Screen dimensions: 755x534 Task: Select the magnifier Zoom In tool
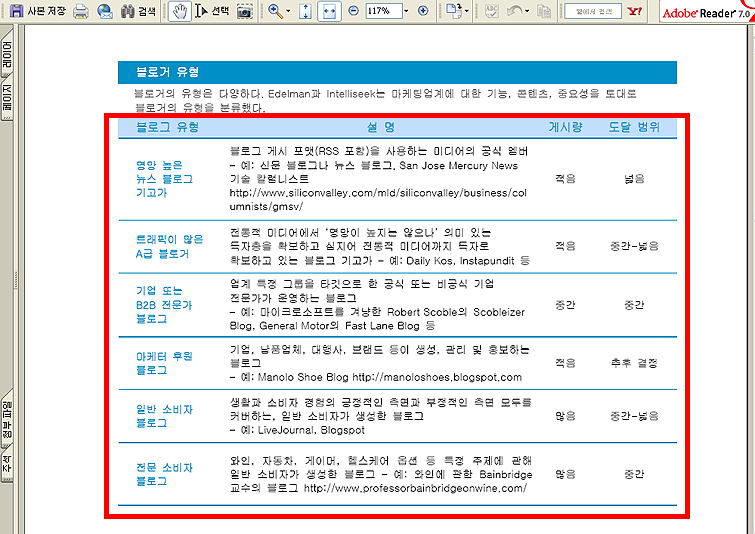tap(275, 11)
